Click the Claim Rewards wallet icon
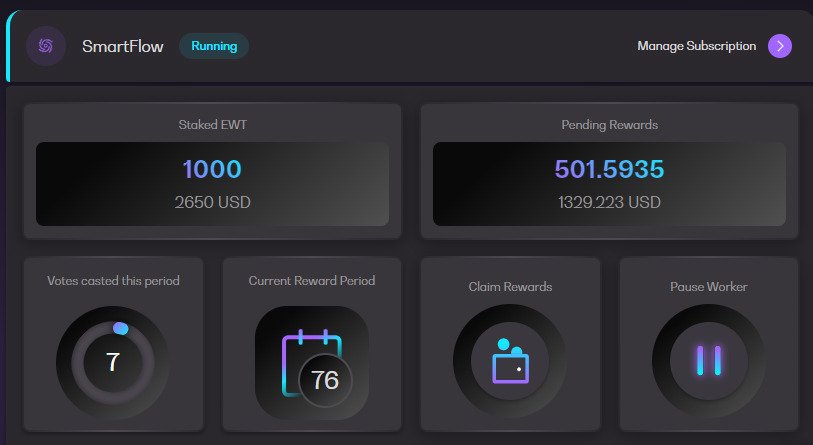 [x=510, y=361]
